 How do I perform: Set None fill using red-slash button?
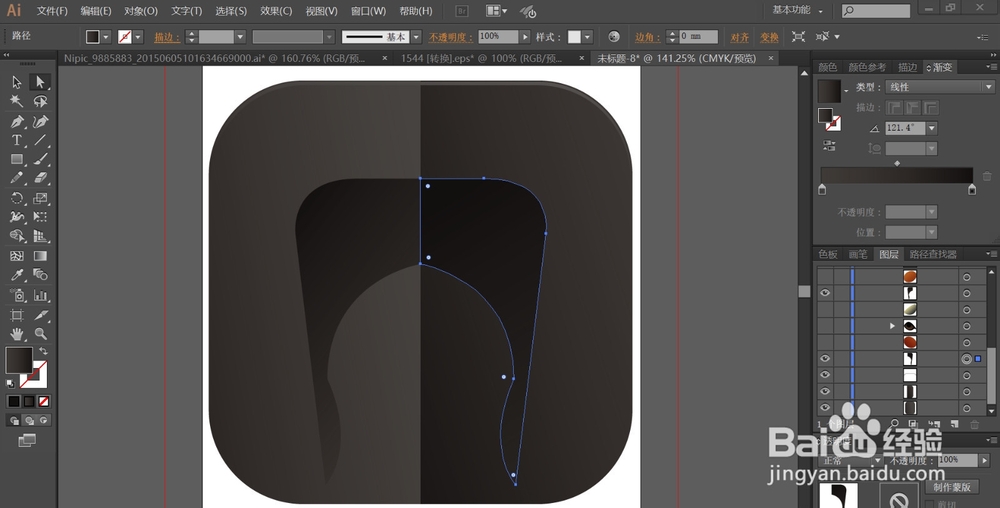click(44, 402)
